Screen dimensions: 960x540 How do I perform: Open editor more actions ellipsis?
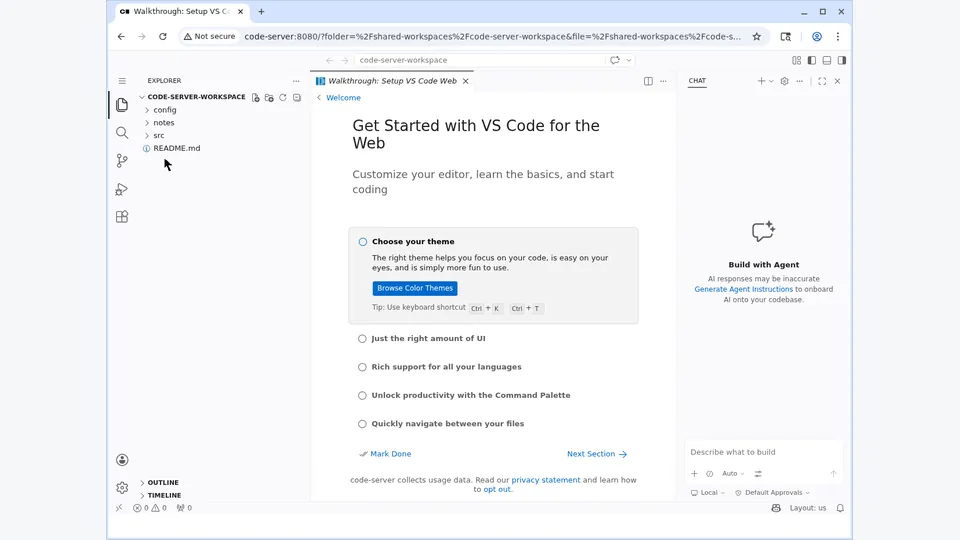[663, 81]
